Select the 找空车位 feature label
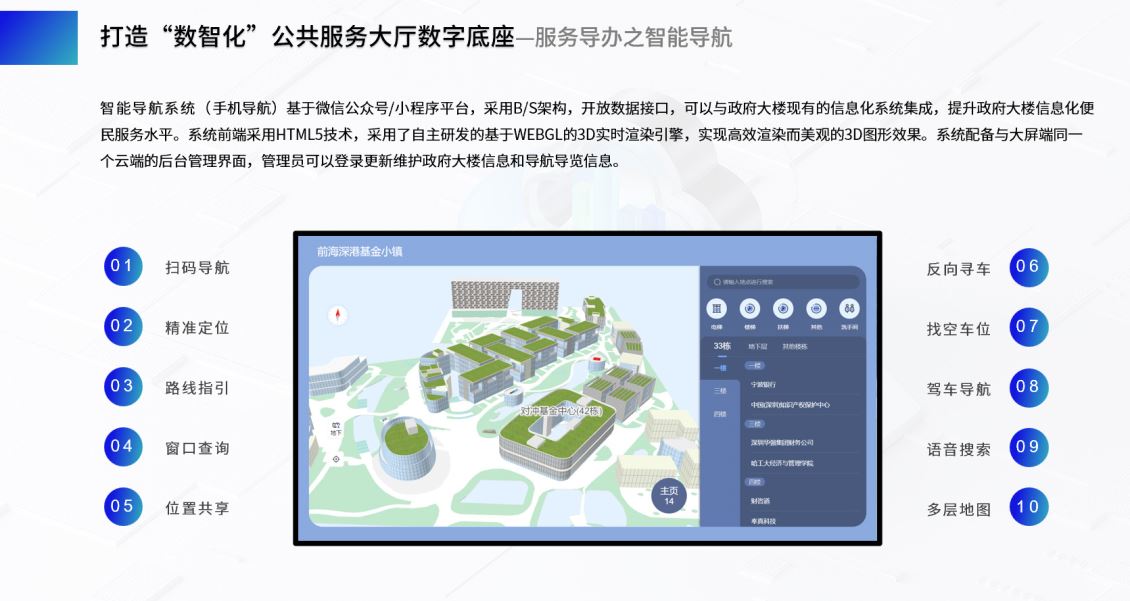Screen dimensions: 1130x601 958,329
